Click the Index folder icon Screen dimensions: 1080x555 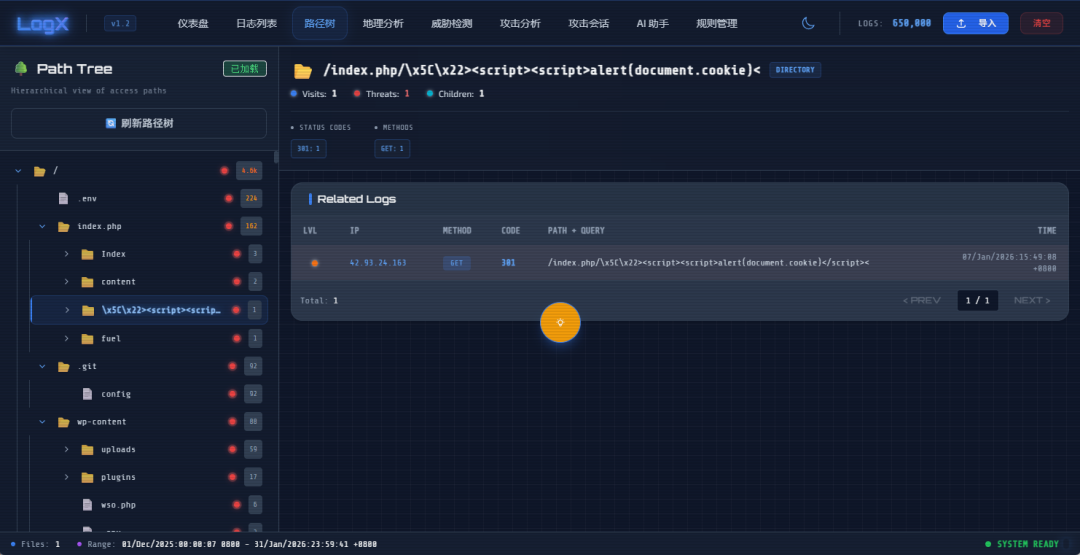(87, 254)
